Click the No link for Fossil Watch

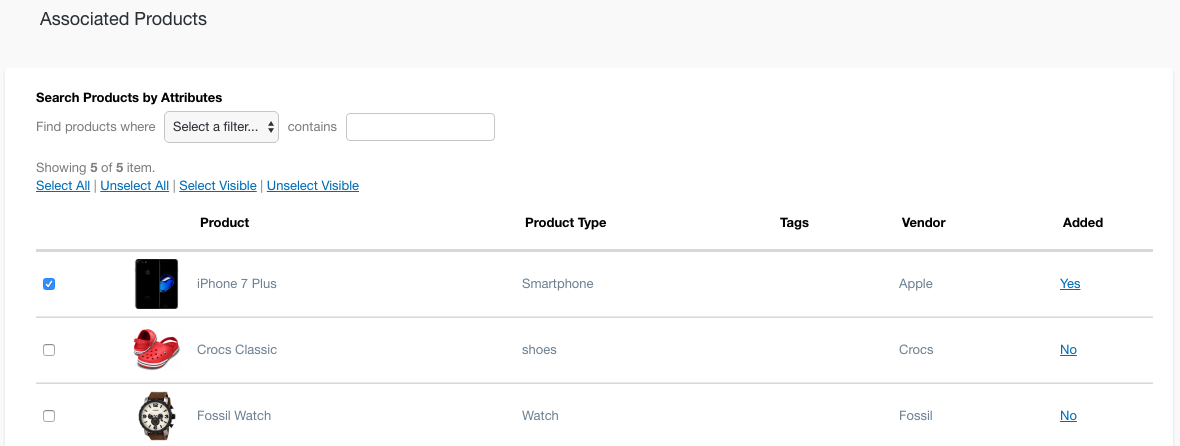tap(1068, 416)
